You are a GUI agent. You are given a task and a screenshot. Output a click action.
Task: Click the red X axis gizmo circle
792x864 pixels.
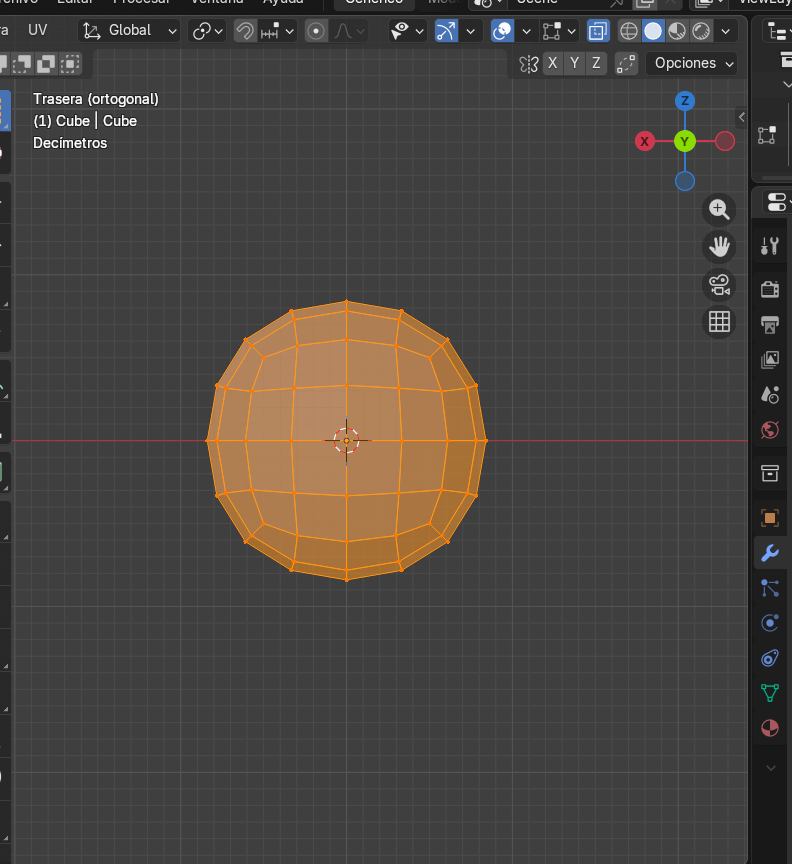click(x=645, y=141)
